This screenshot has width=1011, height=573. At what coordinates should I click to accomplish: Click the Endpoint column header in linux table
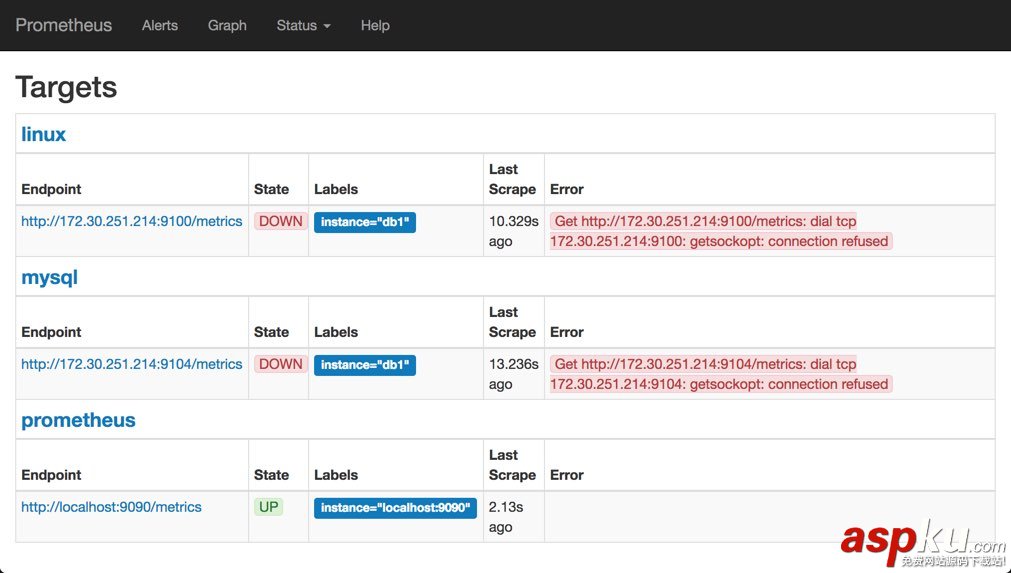click(51, 189)
